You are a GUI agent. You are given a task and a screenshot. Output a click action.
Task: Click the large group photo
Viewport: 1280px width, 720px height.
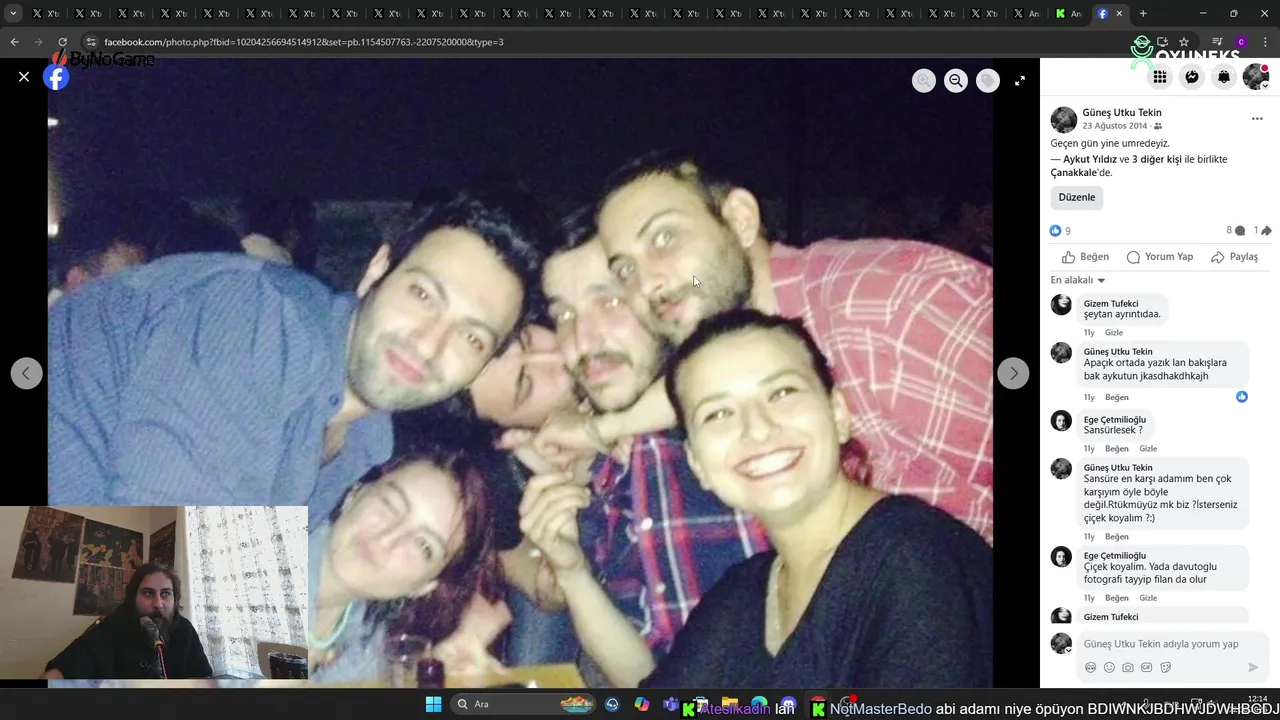(x=520, y=373)
